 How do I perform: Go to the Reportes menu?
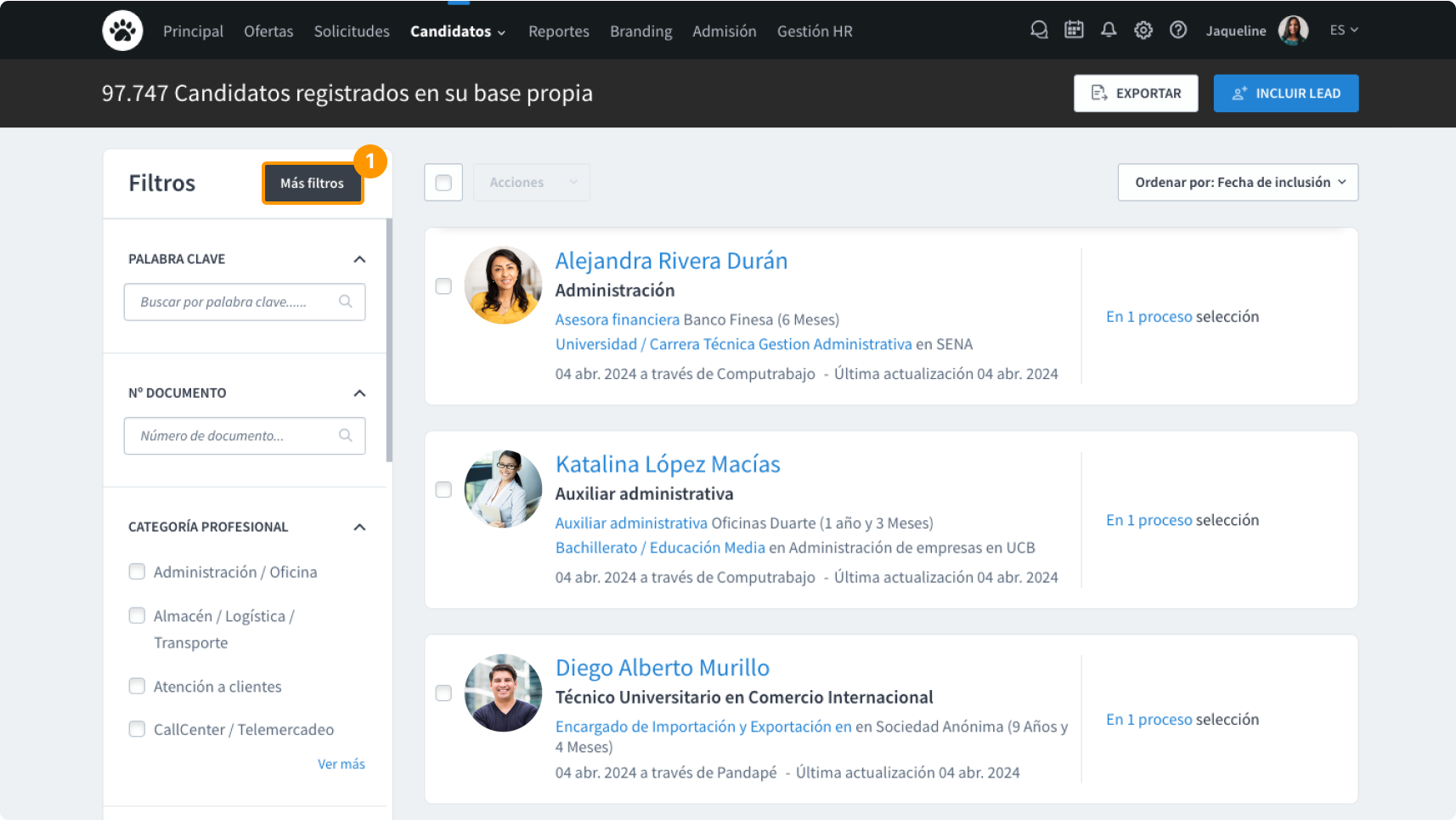tap(558, 31)
